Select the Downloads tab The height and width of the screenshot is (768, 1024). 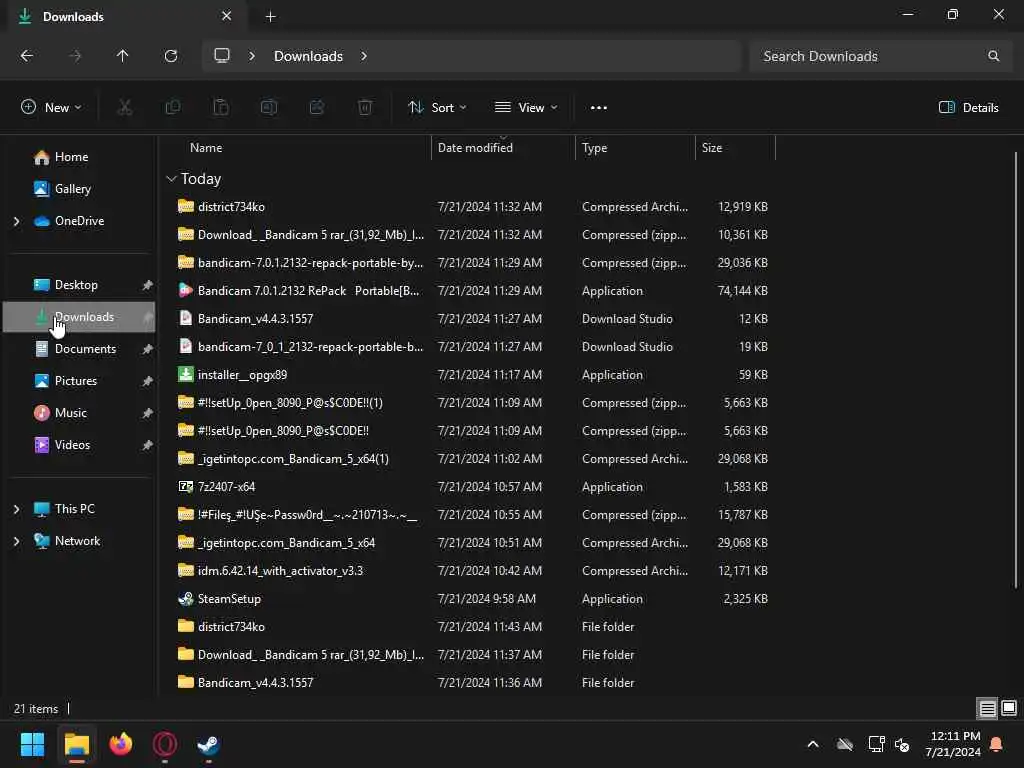point(124,16)
